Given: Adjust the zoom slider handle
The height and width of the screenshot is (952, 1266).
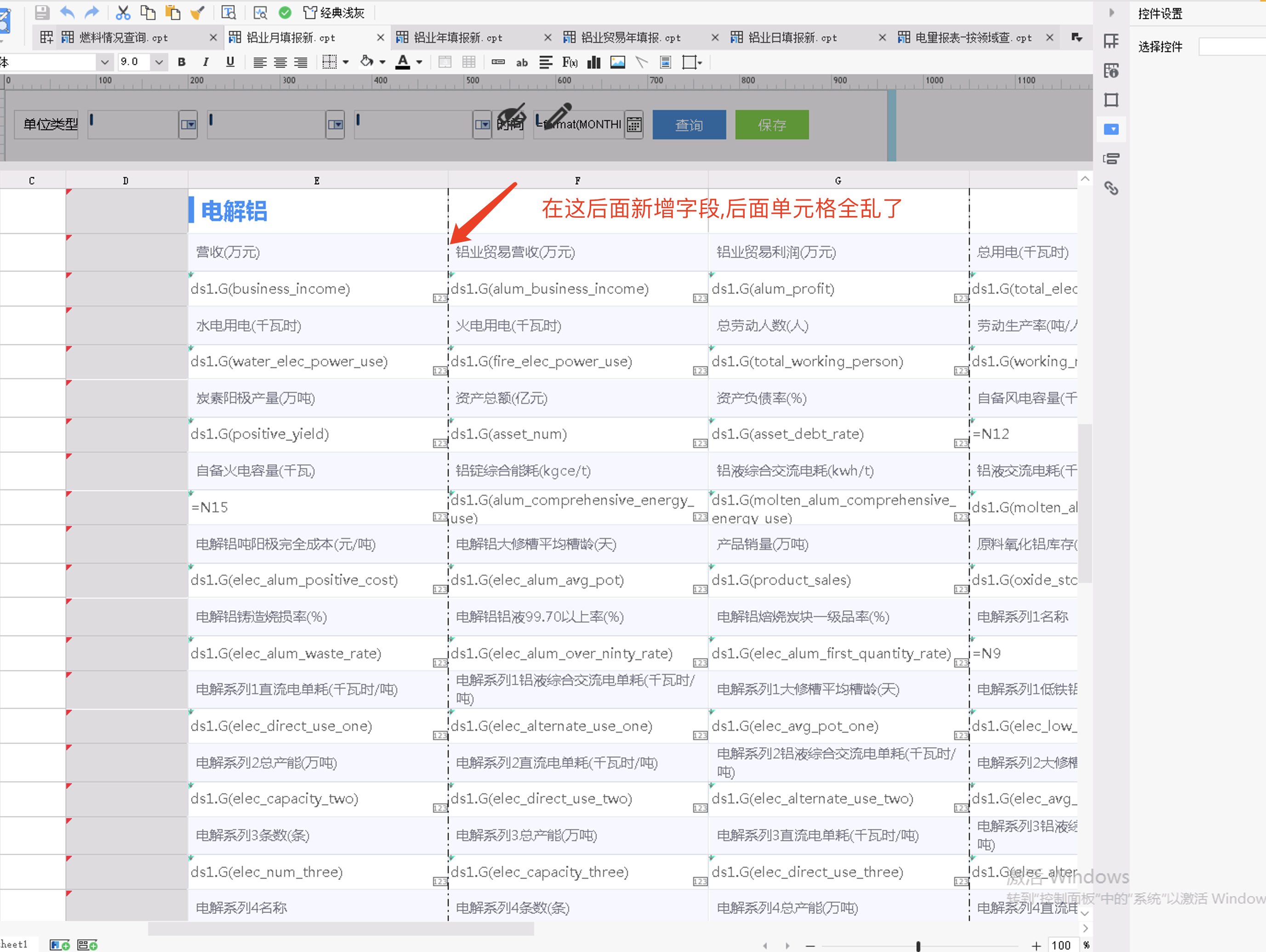Looking at the screenshot, I should (x=918, y=946).
